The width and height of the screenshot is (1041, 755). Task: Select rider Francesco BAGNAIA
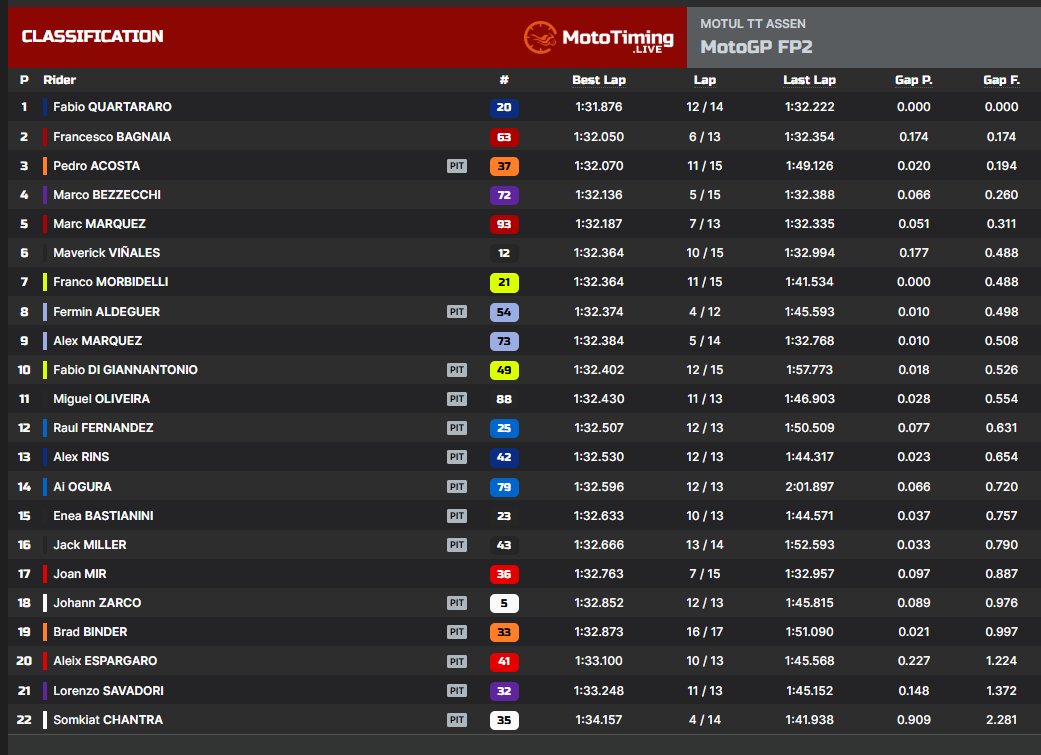[112, 137]
